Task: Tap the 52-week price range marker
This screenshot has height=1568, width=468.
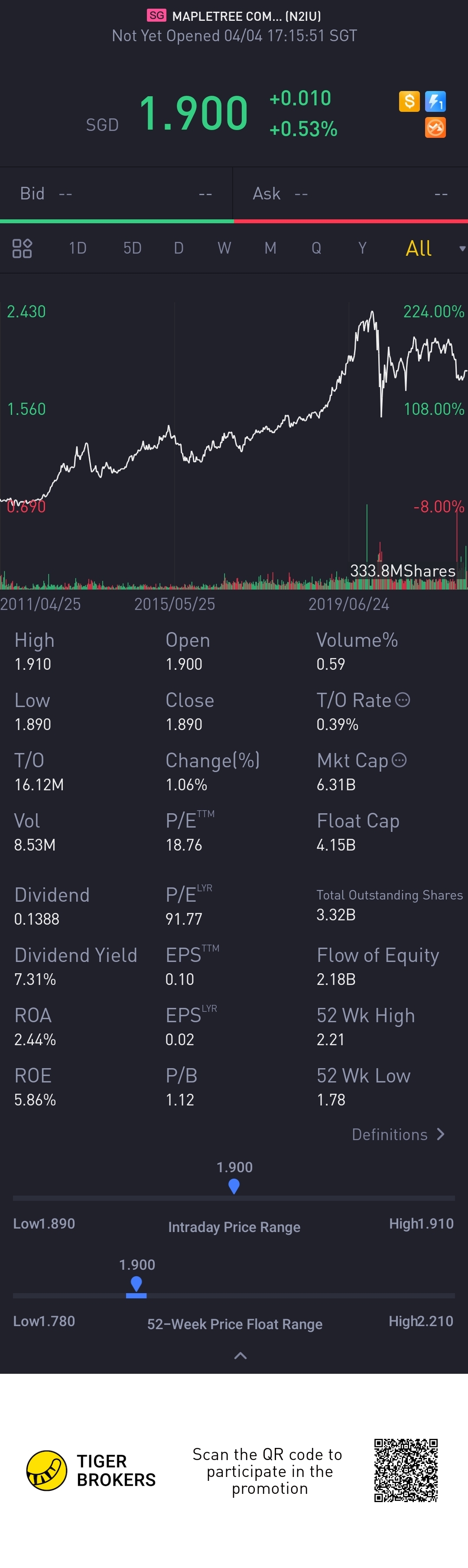Action: pyautogui.click(x=136, y=1284)
